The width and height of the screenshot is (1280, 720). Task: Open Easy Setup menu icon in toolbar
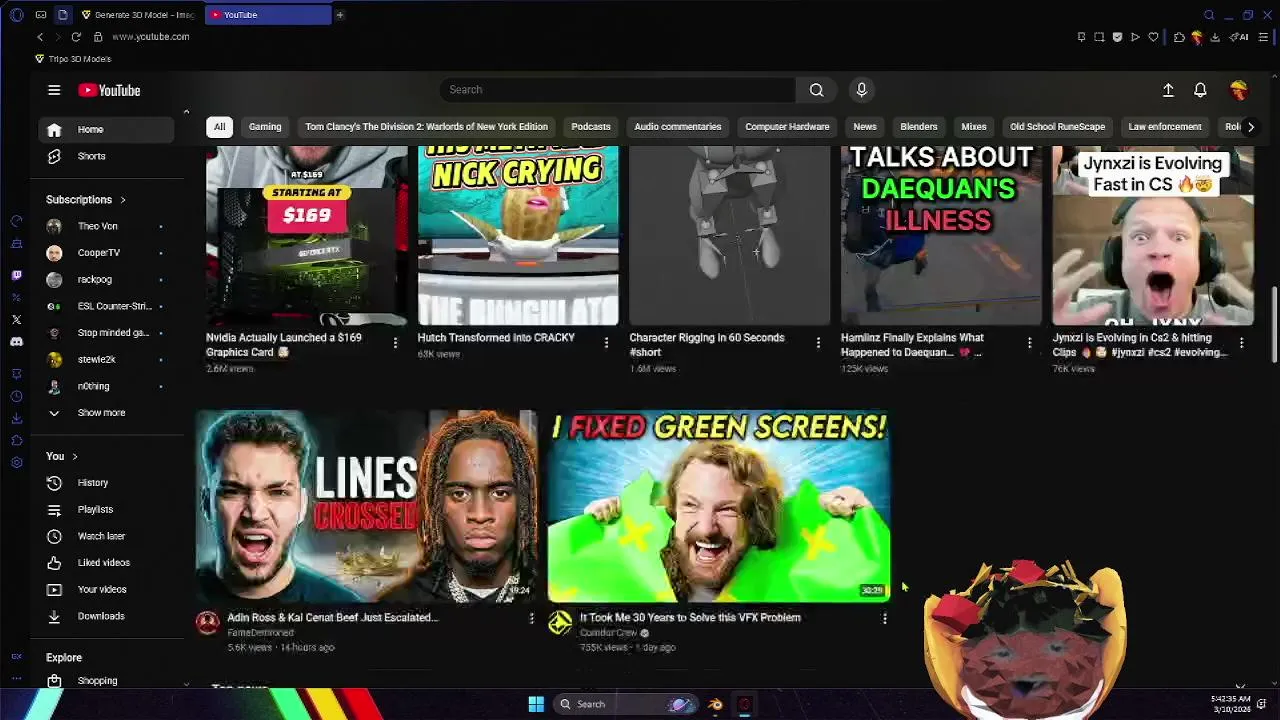click(x=1264, y=37)
